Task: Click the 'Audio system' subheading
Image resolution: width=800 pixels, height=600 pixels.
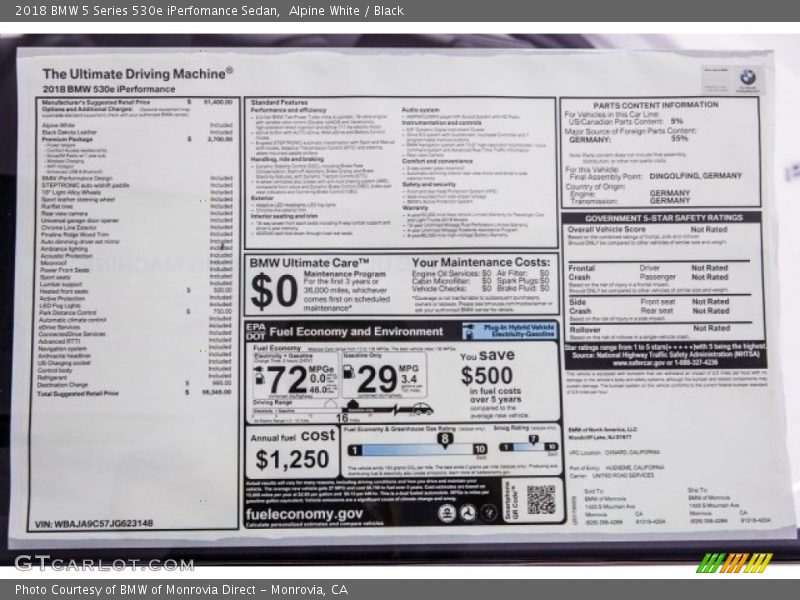Action: pos(420,110)
